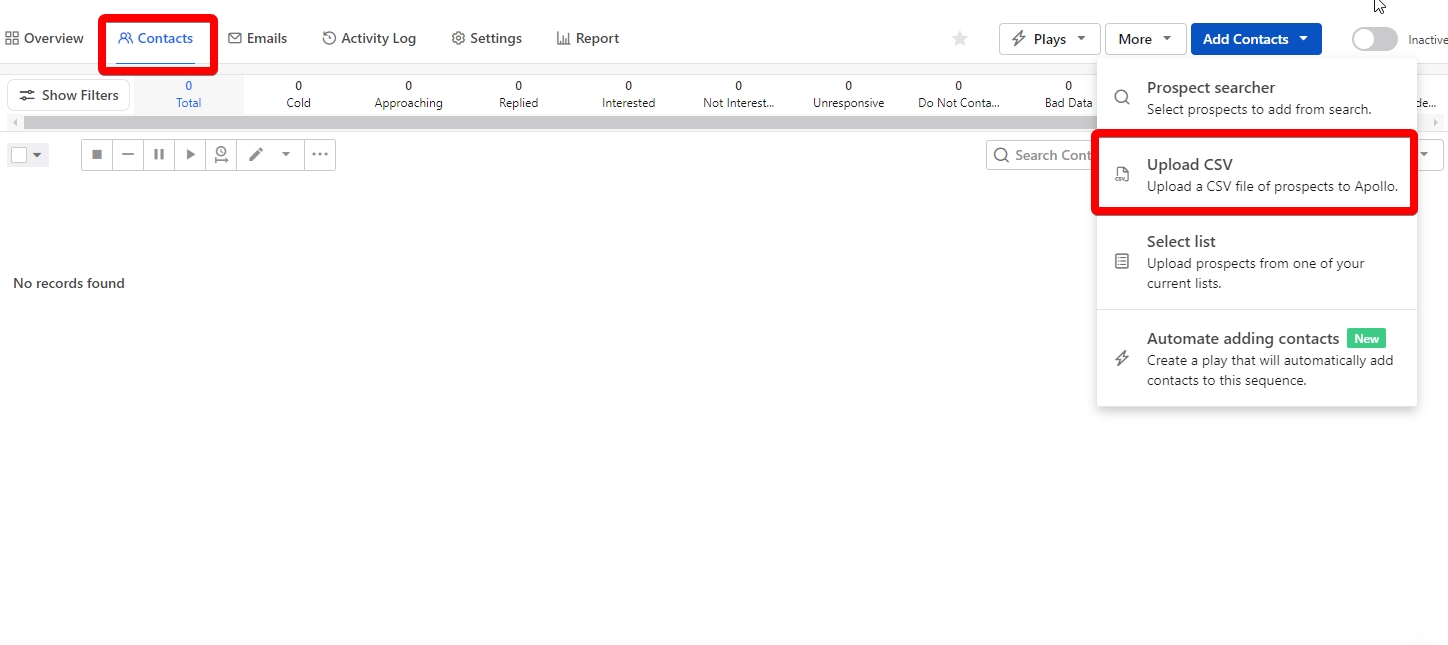
Task: Click the pencil edit icon
Action: (x=256, y=155)
